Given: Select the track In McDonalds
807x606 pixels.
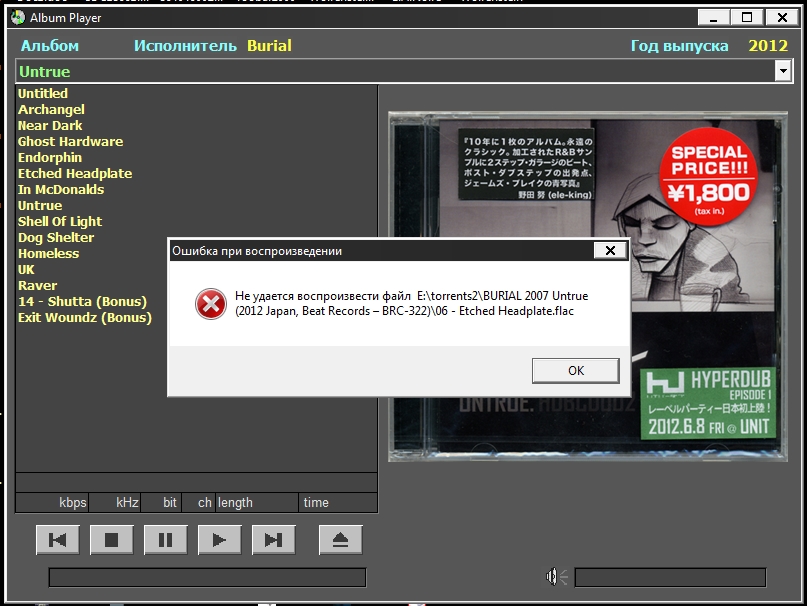Looking at the screenshot, I should 61,189.
